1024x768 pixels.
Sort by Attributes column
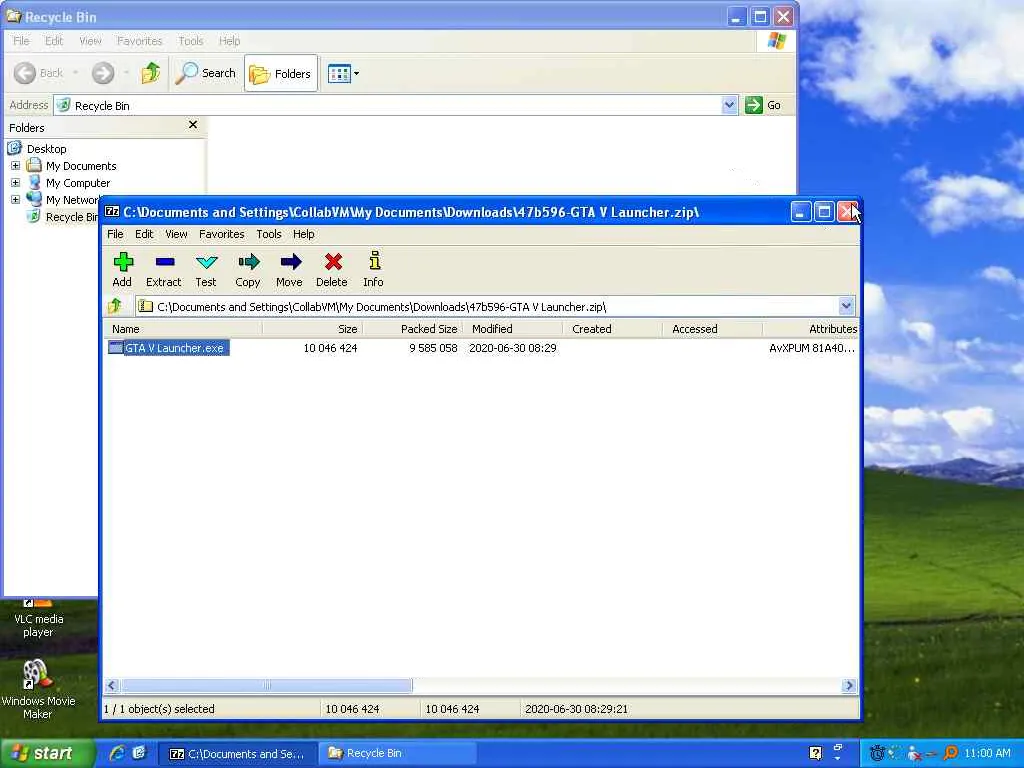pos(810,329)
